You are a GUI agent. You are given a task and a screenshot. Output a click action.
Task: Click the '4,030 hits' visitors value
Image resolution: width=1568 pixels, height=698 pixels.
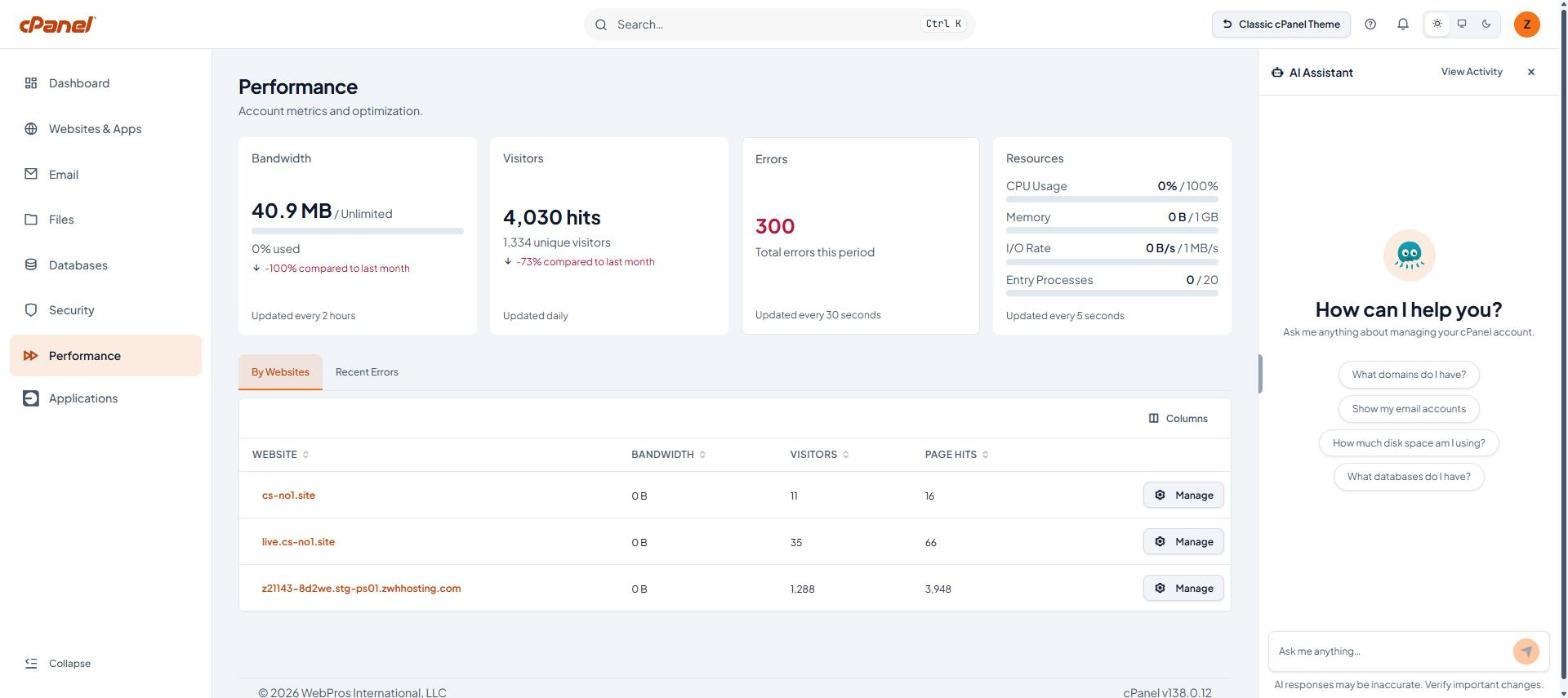tap(552, 217)
